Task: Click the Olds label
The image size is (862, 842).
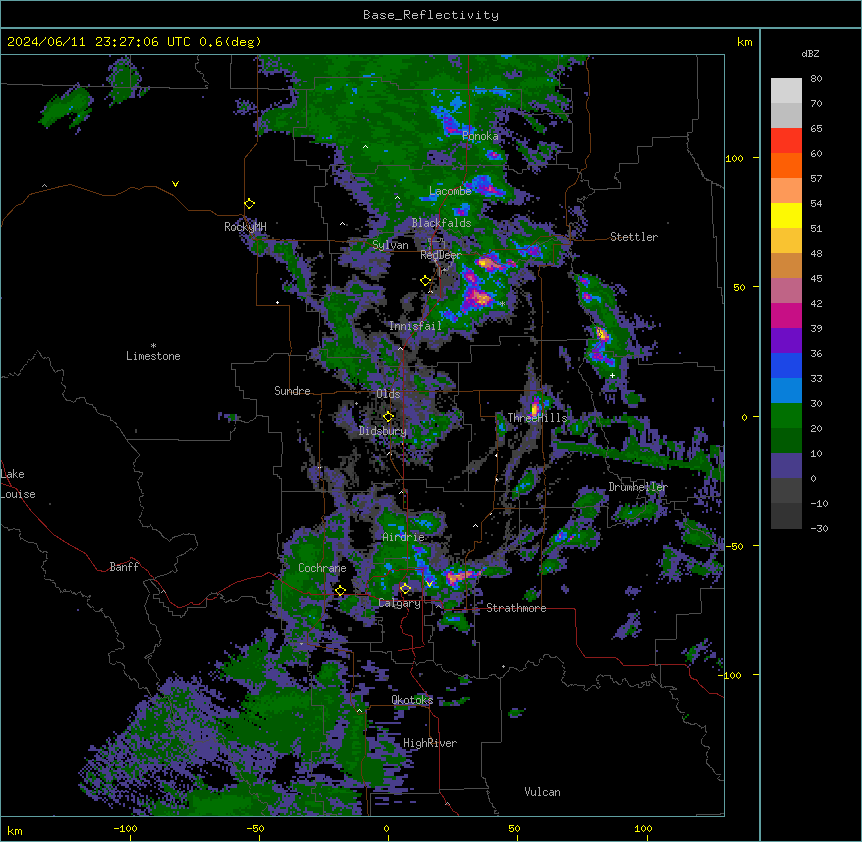Action: [388, 394]
